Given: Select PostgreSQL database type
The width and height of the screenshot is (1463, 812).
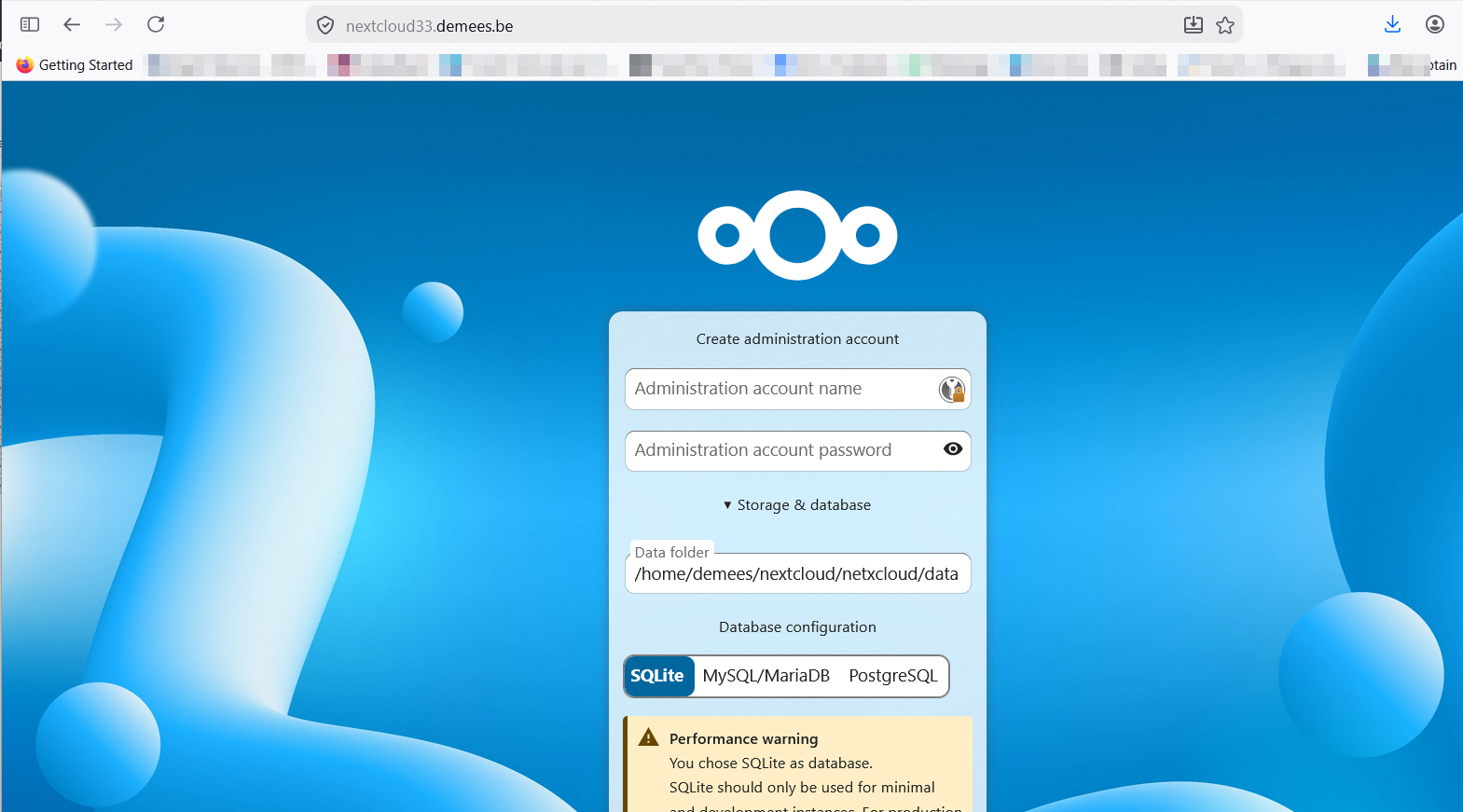Looking at the screenshot, I should point(892,676).
